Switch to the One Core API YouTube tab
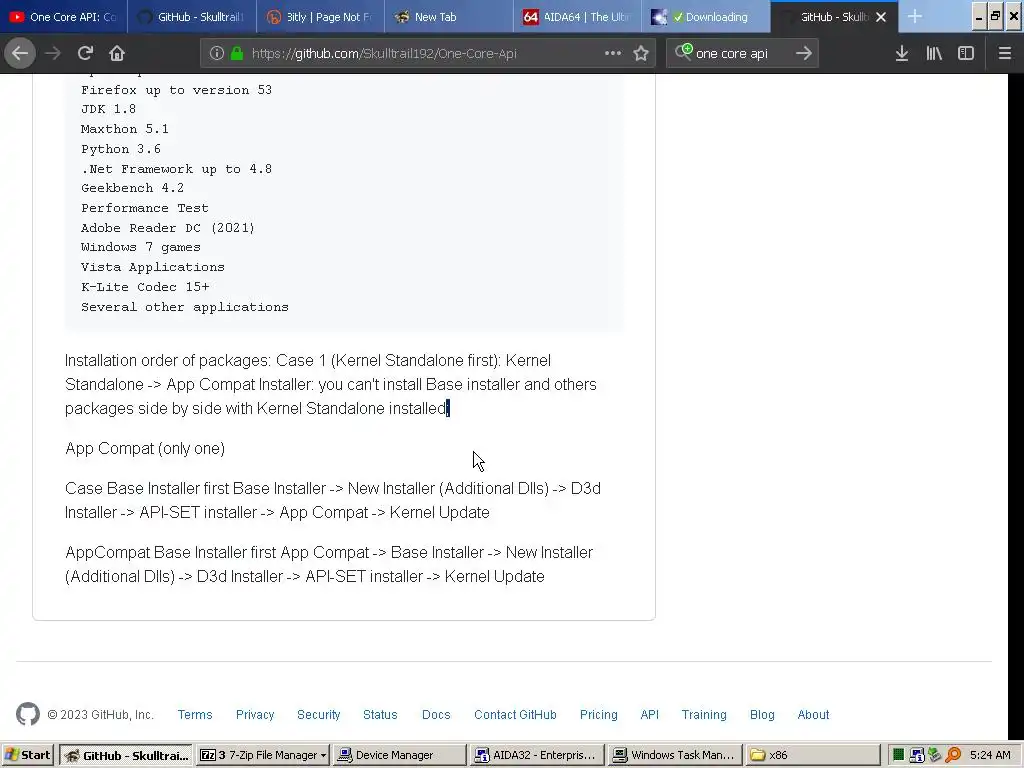 [63, 17]
